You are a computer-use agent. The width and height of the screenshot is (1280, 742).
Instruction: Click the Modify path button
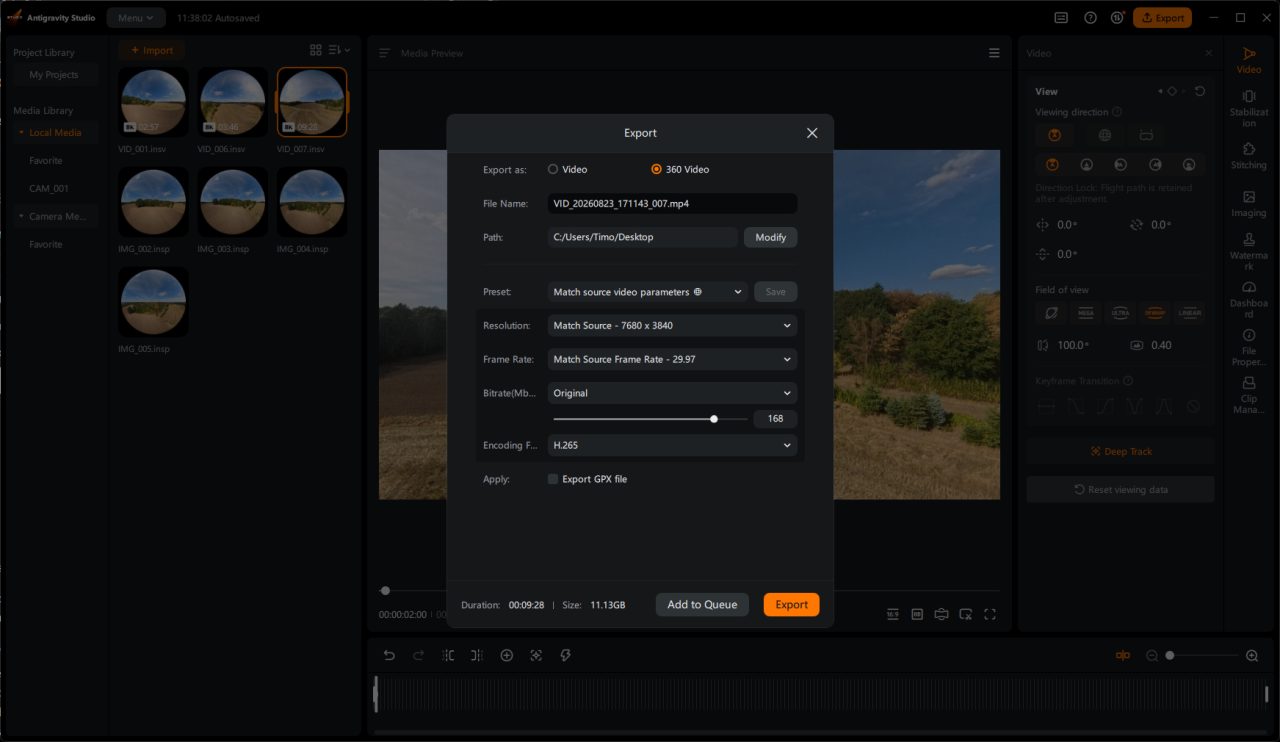pos(770,237)
